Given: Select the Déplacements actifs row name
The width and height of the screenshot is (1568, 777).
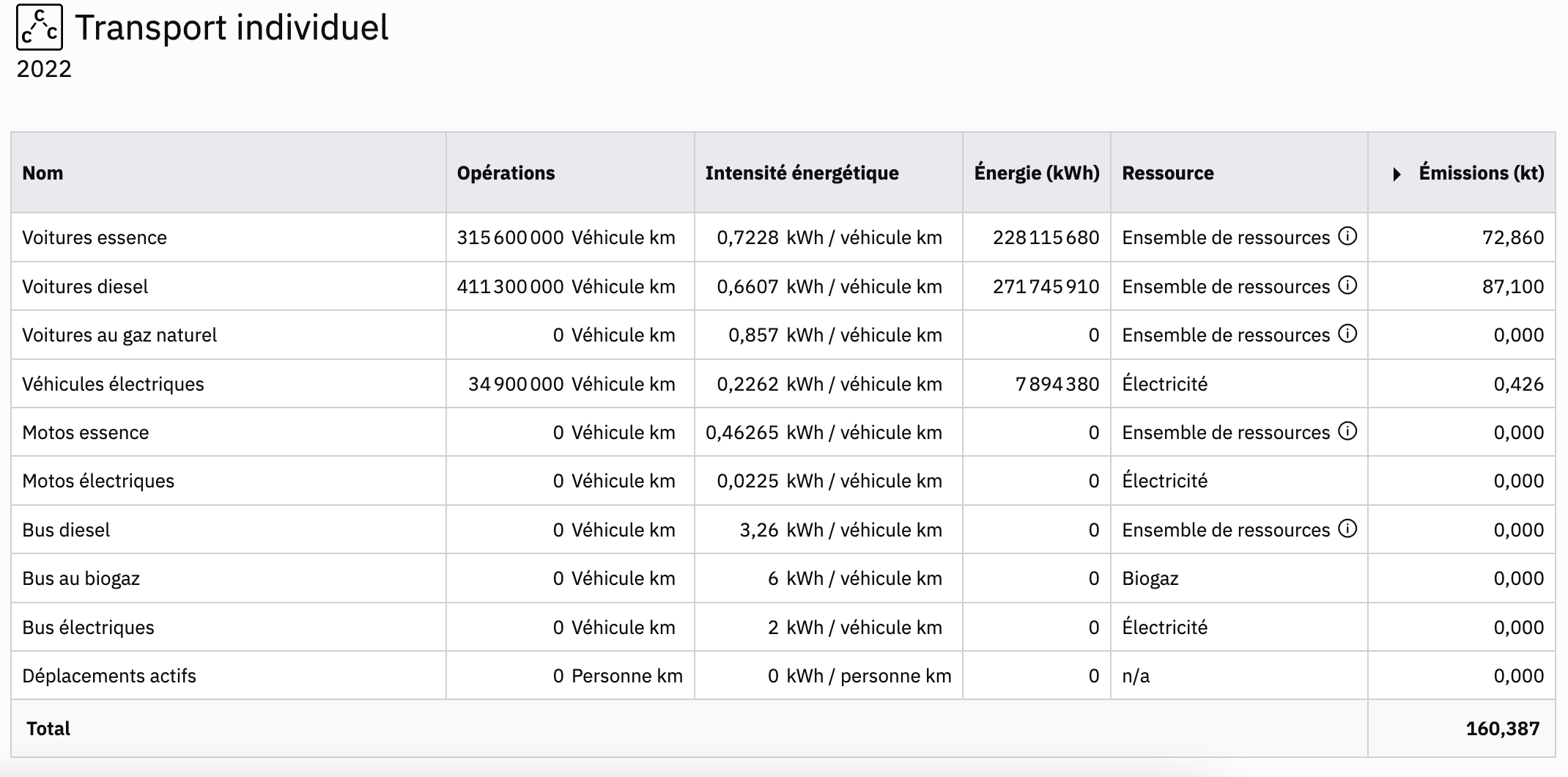Looking at the screenshot, I should click(x=109, y=676).
